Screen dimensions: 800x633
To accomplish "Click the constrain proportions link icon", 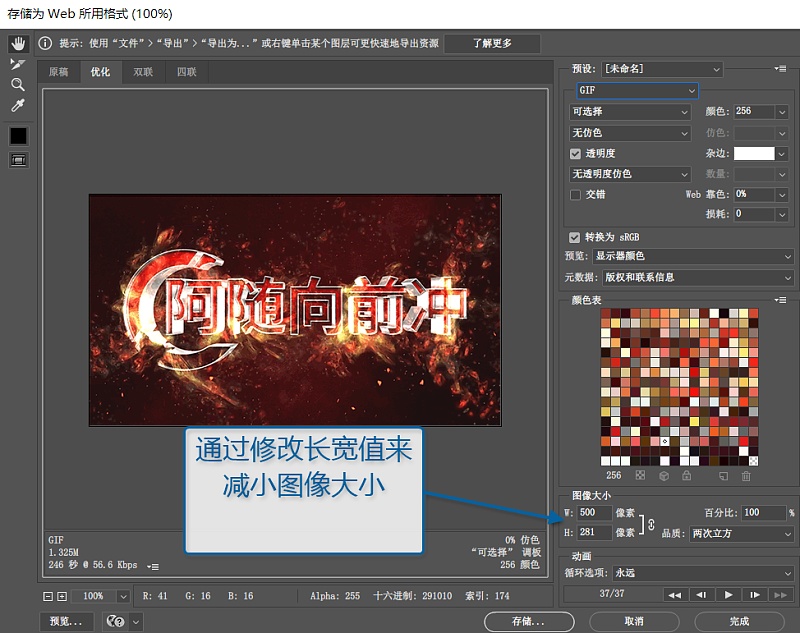I will 650,523.
